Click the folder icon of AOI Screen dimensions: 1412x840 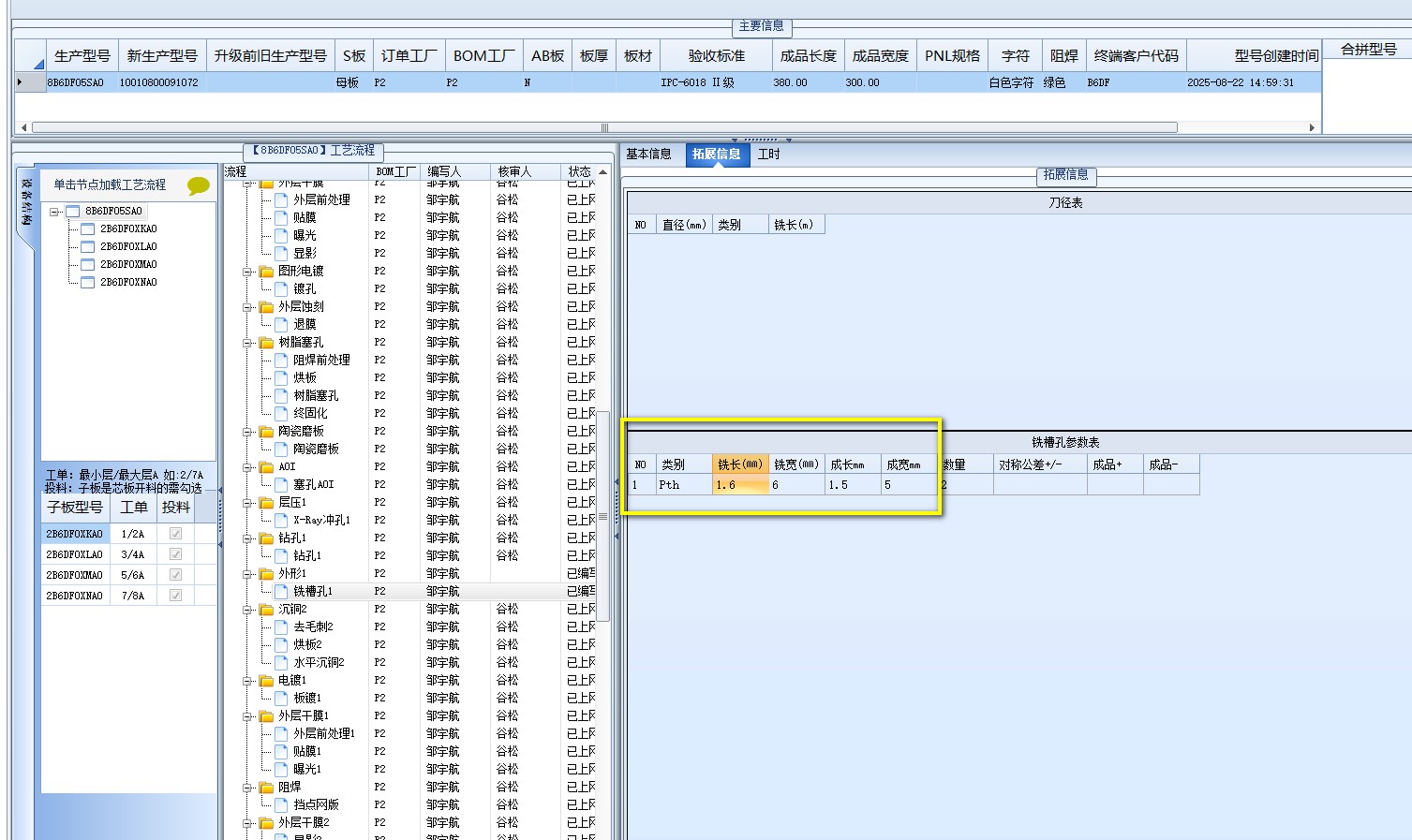click(266, 467)
